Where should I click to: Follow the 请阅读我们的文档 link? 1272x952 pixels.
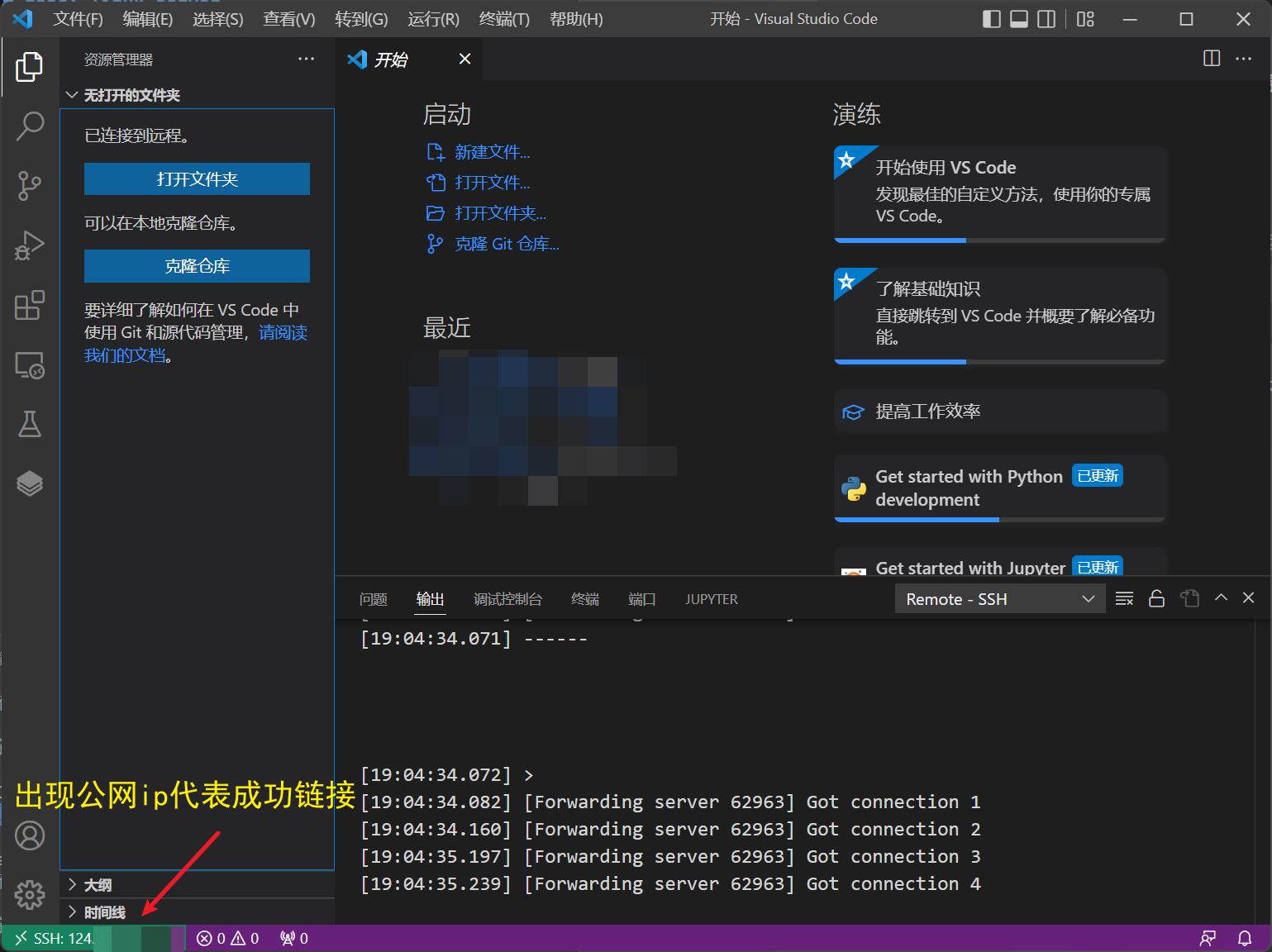pos(283,333)
